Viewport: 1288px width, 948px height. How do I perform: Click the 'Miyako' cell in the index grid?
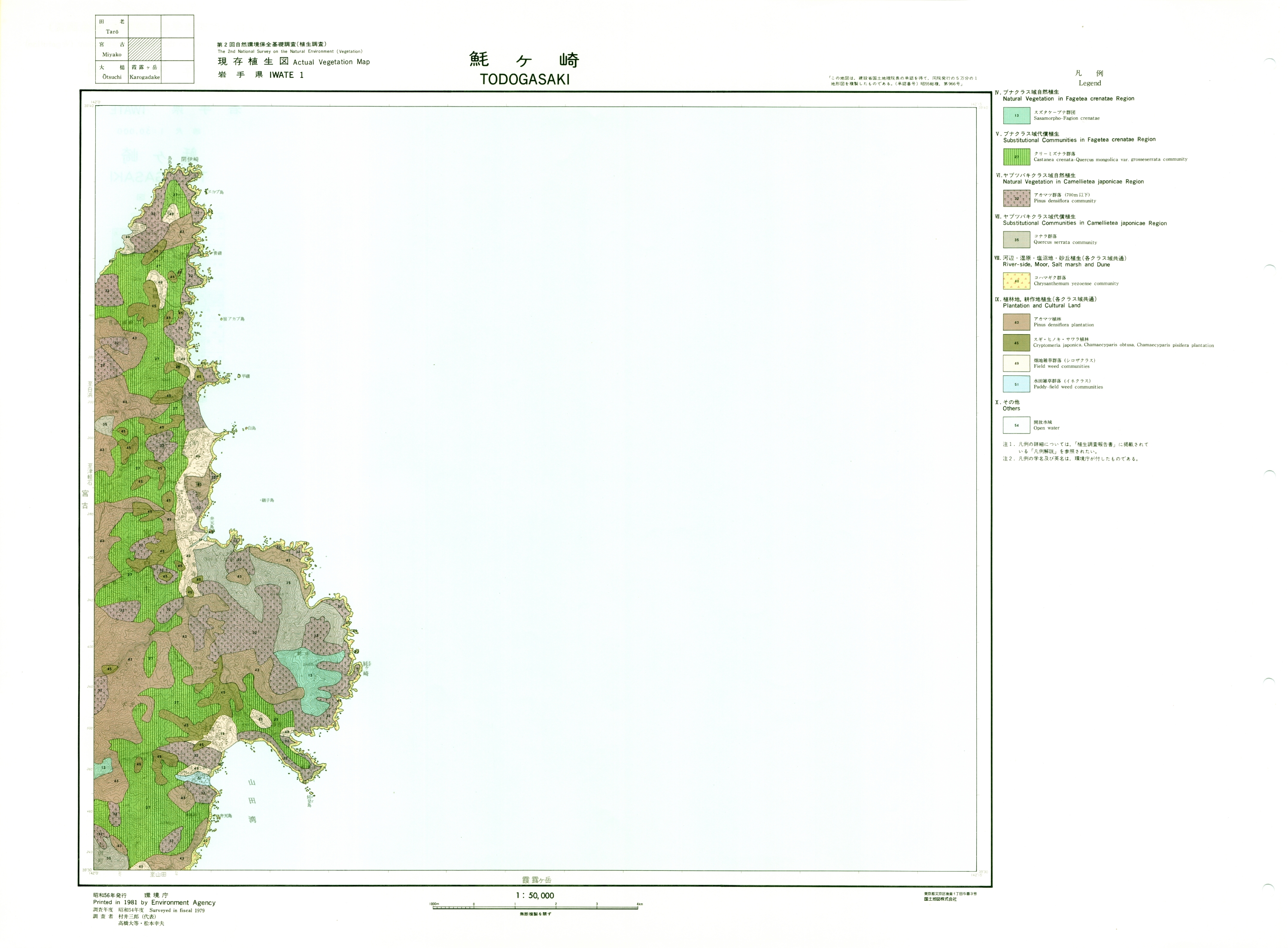(x=112, y=49)
